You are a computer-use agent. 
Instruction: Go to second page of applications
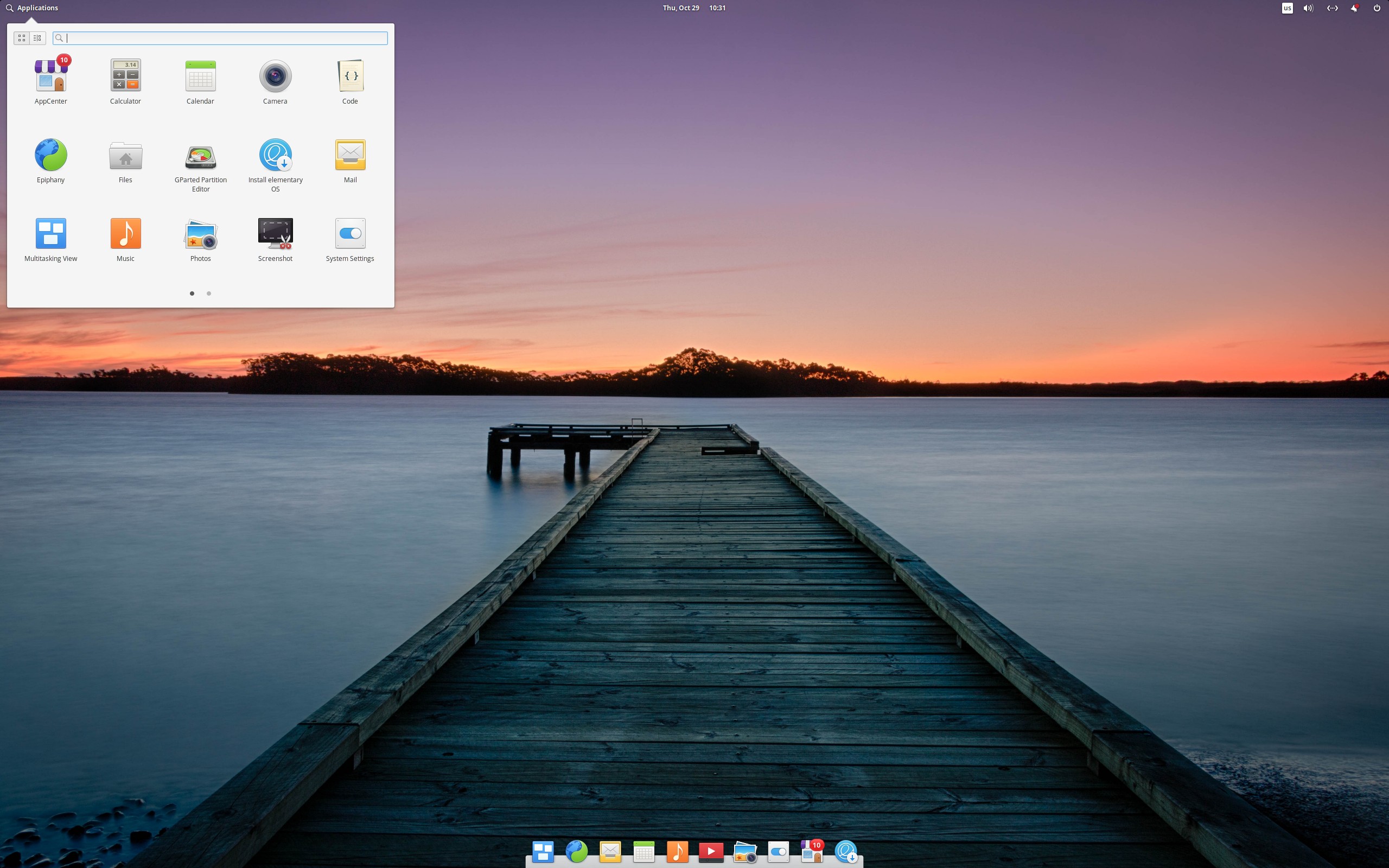(209, 293)
